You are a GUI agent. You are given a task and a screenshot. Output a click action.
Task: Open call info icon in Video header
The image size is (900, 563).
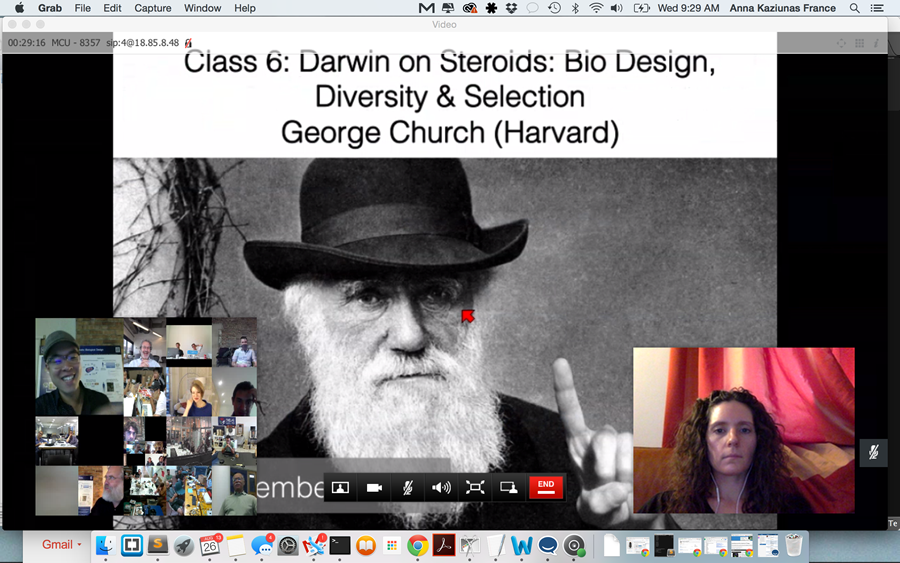[876, 43]
